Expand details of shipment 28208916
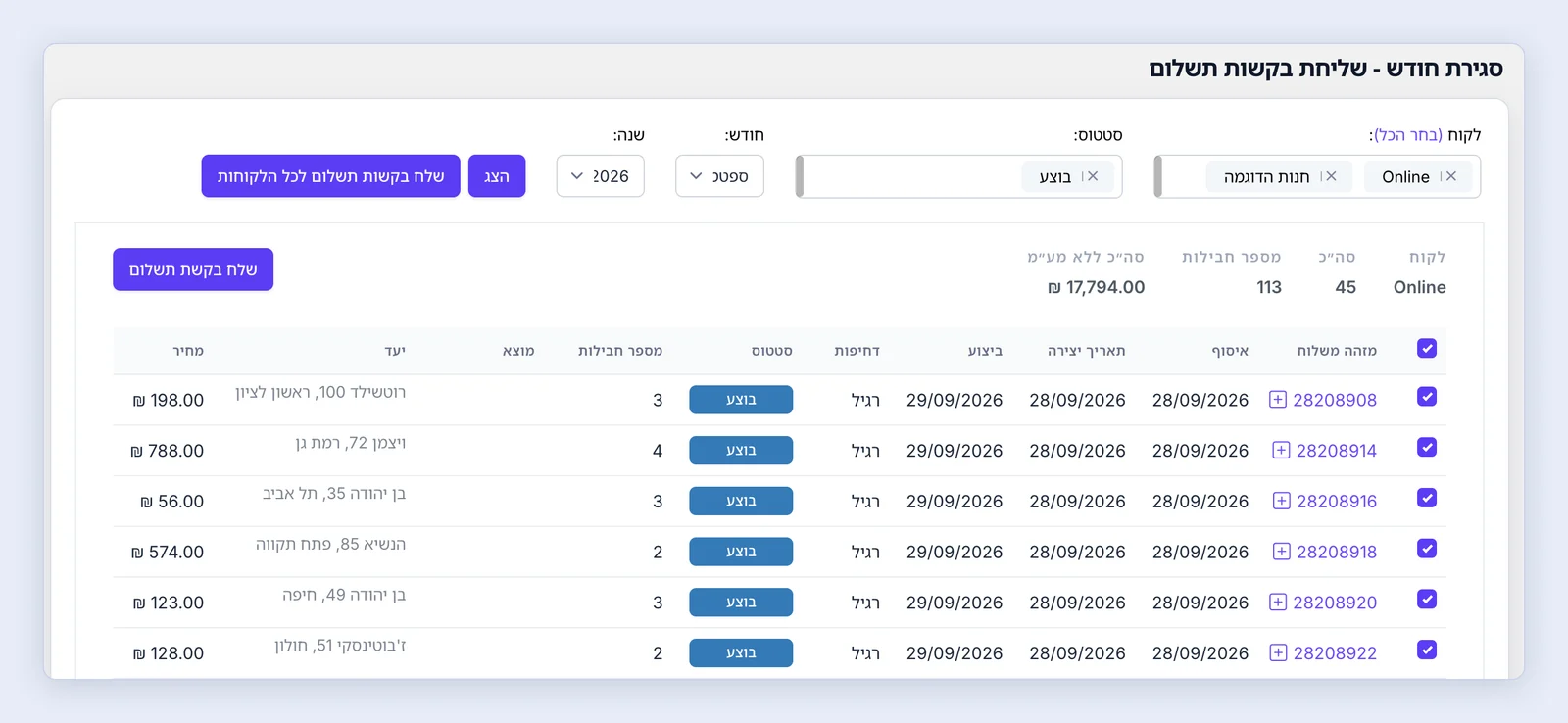This screenshot has width=1568, height=723. [x=1281, y=501]
